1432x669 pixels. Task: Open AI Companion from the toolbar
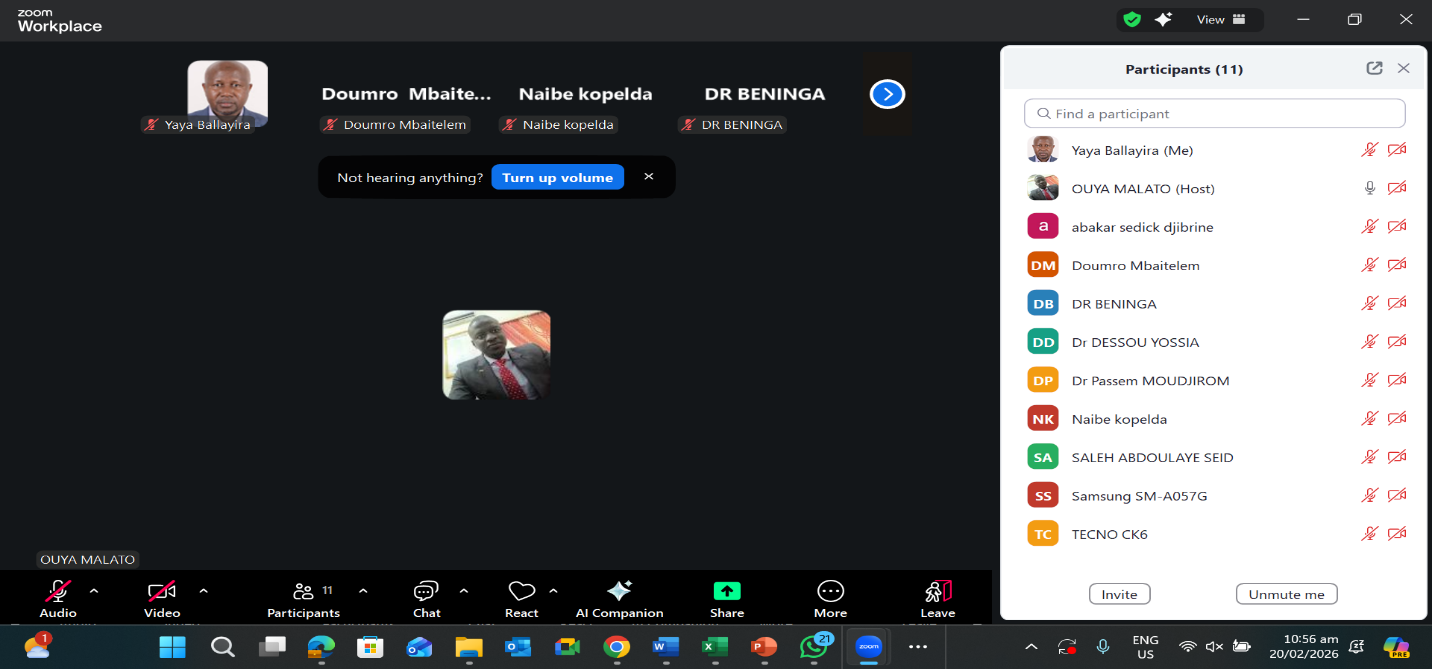(619, 591)
